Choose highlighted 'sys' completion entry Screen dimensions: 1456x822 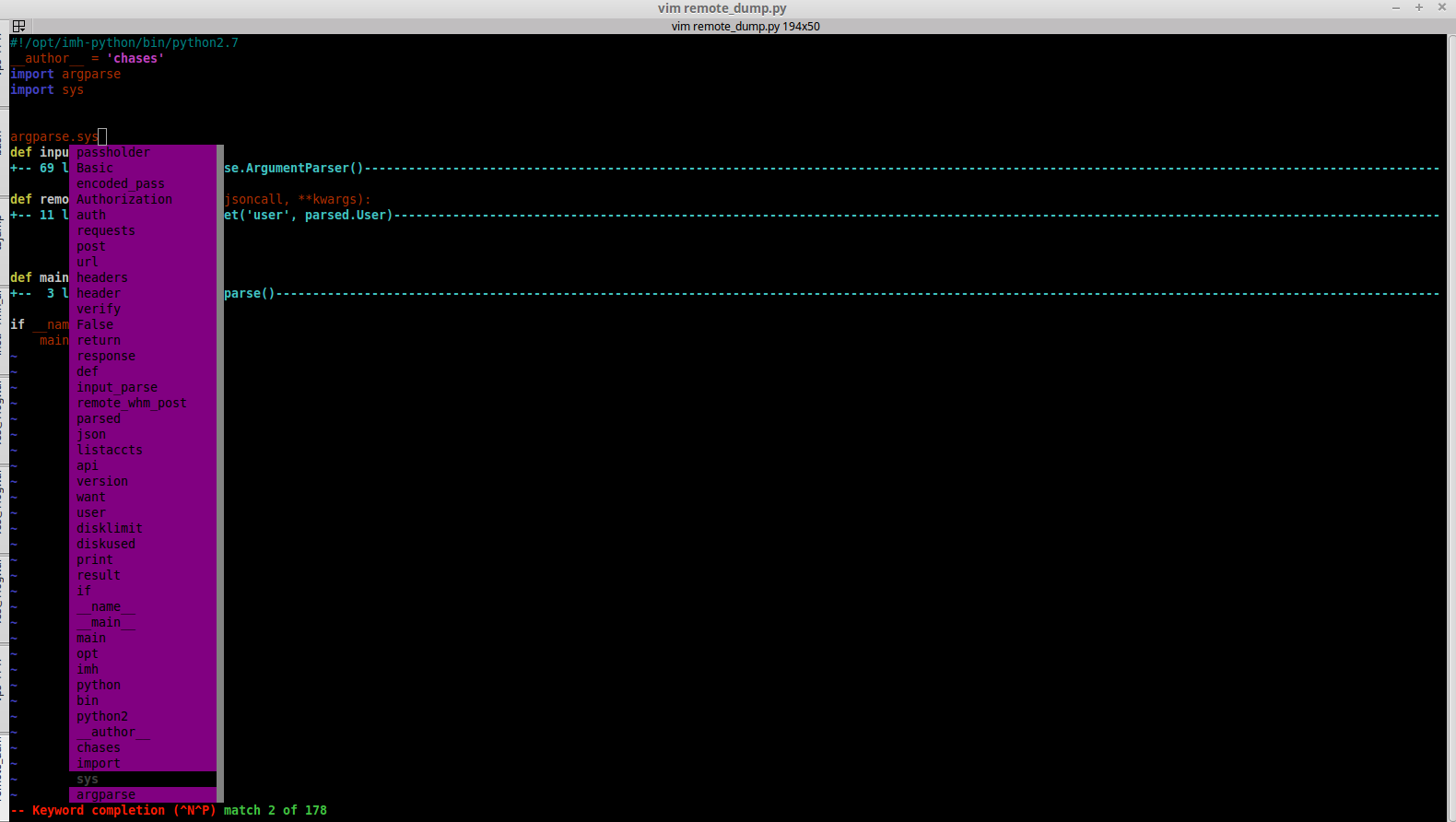point(88,779)
